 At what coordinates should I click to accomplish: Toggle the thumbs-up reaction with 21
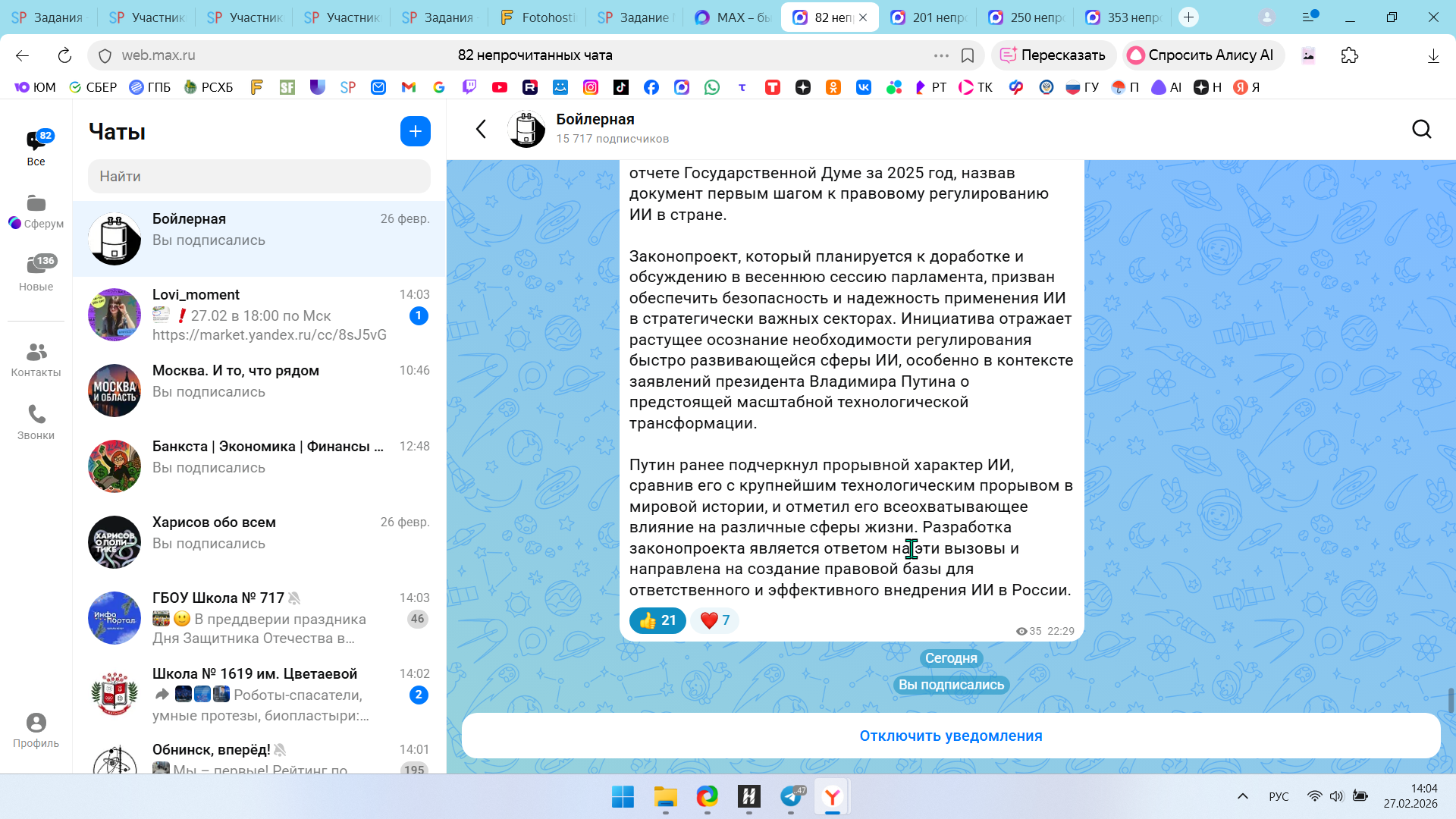coord(657,620)
